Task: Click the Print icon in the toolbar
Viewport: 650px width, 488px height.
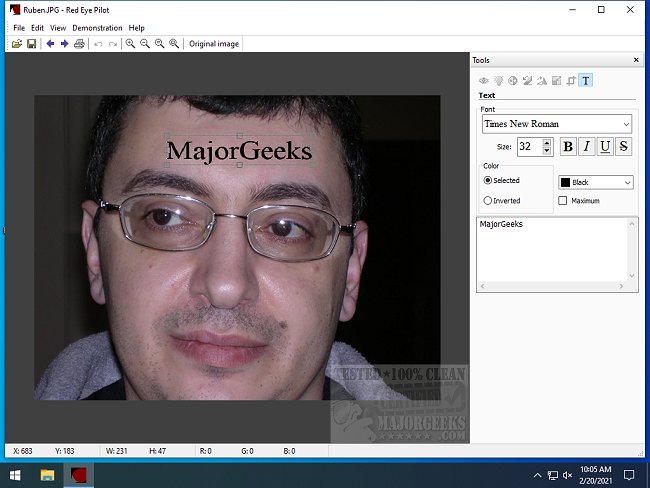Action: (79, 44)
